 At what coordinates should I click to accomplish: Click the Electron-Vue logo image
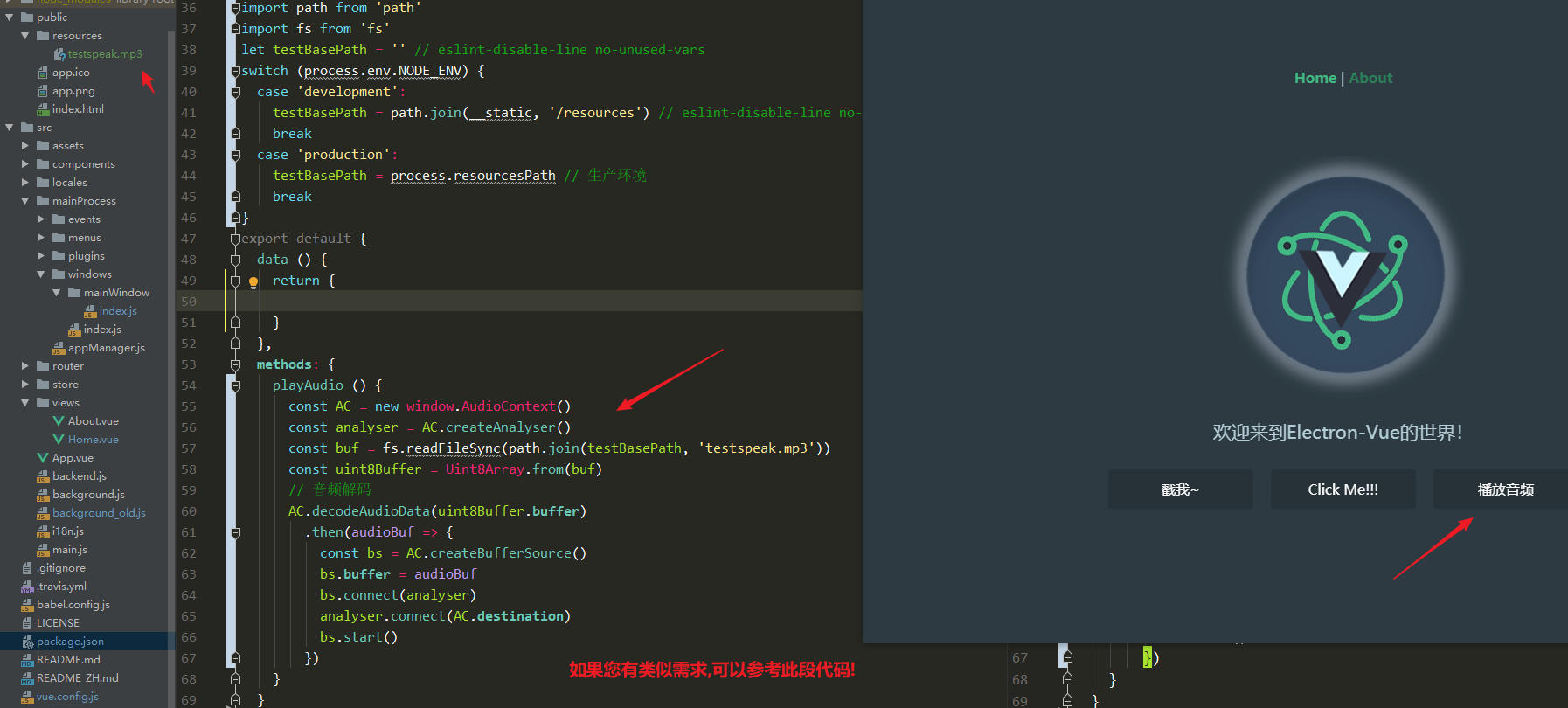[x=1344, y=275]
